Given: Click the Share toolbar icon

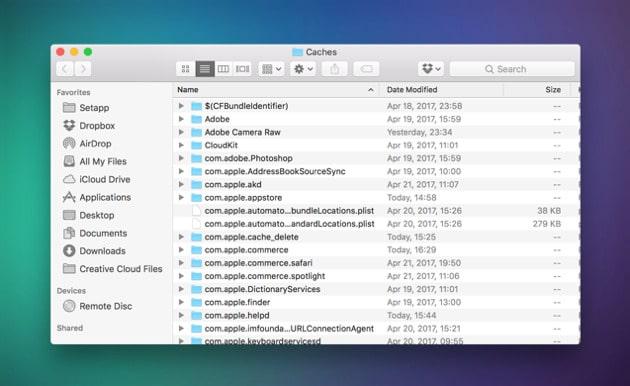Looking at the screenshot, I should [335, 69].
